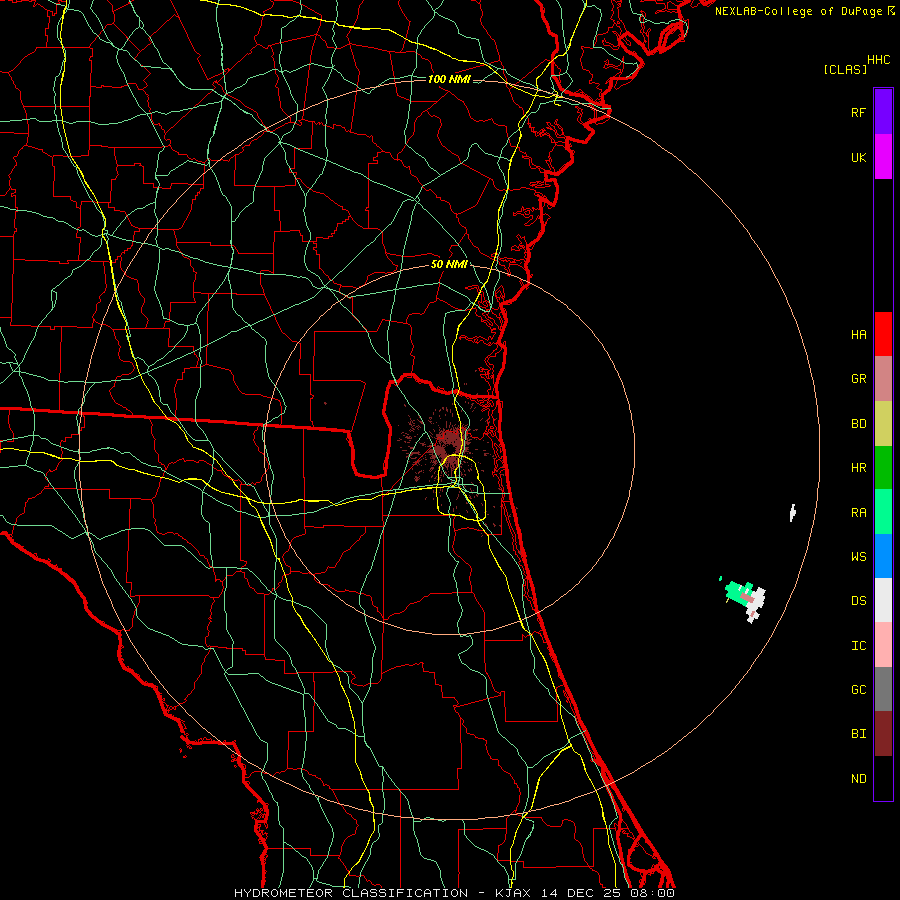Screen dimensions: 900x900
Task: Click the 100 NMI range ring label
Action: tap(449, 79)
